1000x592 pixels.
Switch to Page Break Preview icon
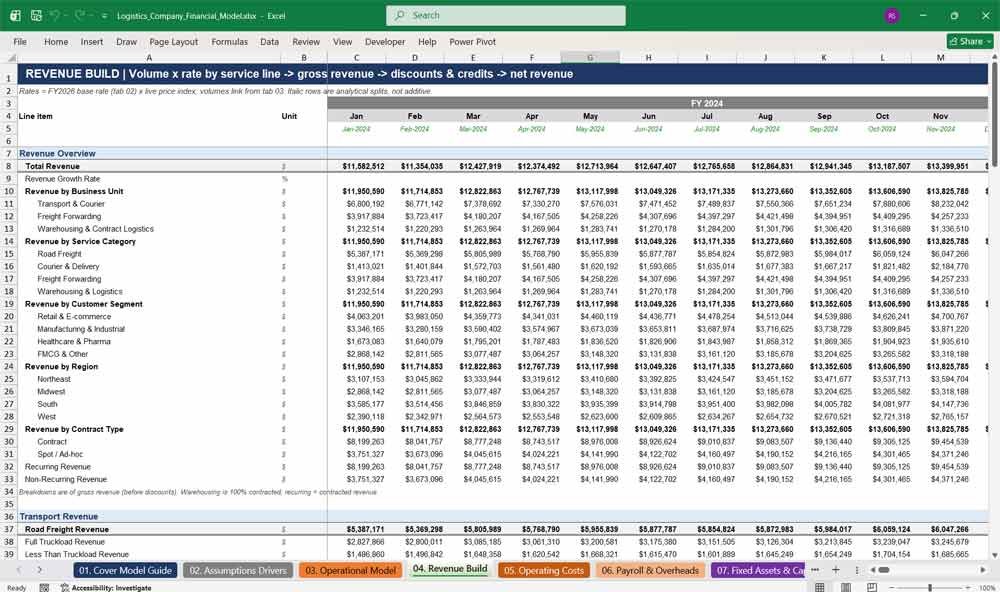[x=871, y=587]
